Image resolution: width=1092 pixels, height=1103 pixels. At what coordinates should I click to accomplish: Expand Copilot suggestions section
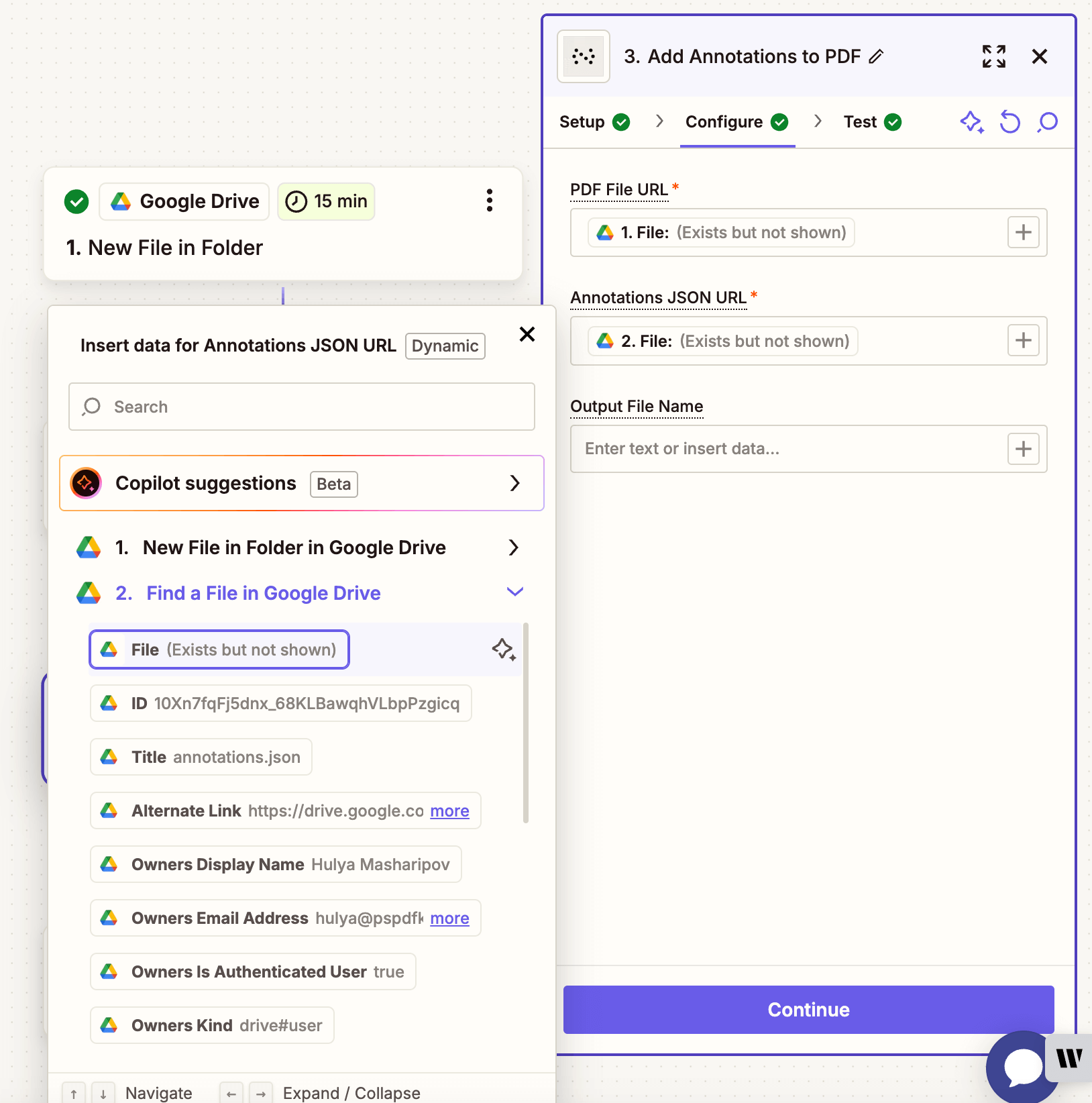point(514,483)
